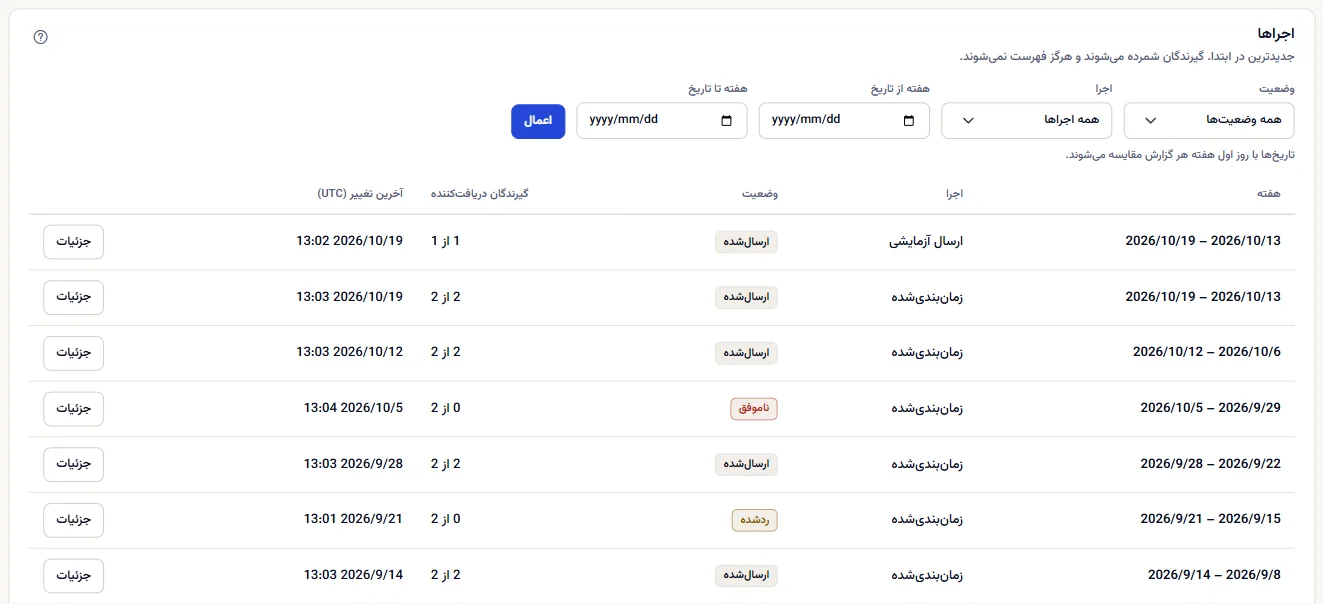The width and height of the screenshot is (1323, 604).
Task: Open the help question-mark icon
Action: (x=41, y=37)
